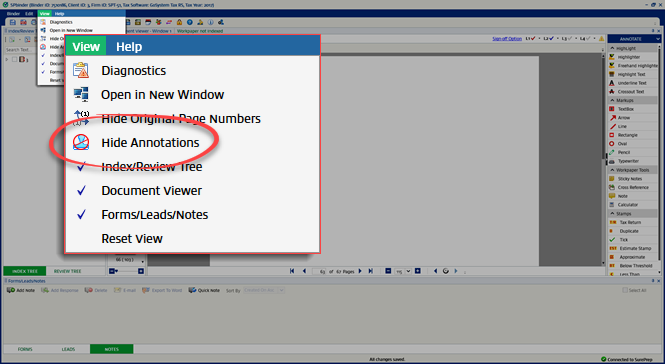
Task: Pick the Underline Text tool
Action: (x=632, y=83)
